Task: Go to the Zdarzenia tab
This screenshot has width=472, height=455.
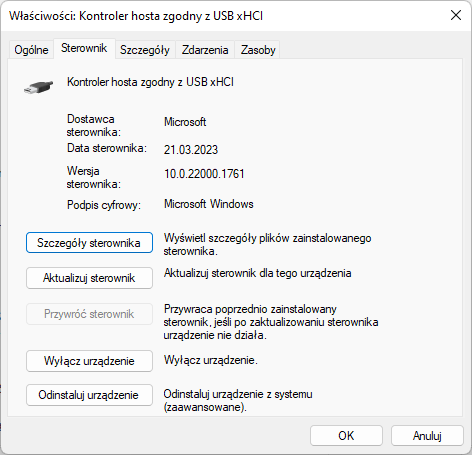Action: pyautogui.click(x=205, y=50)
